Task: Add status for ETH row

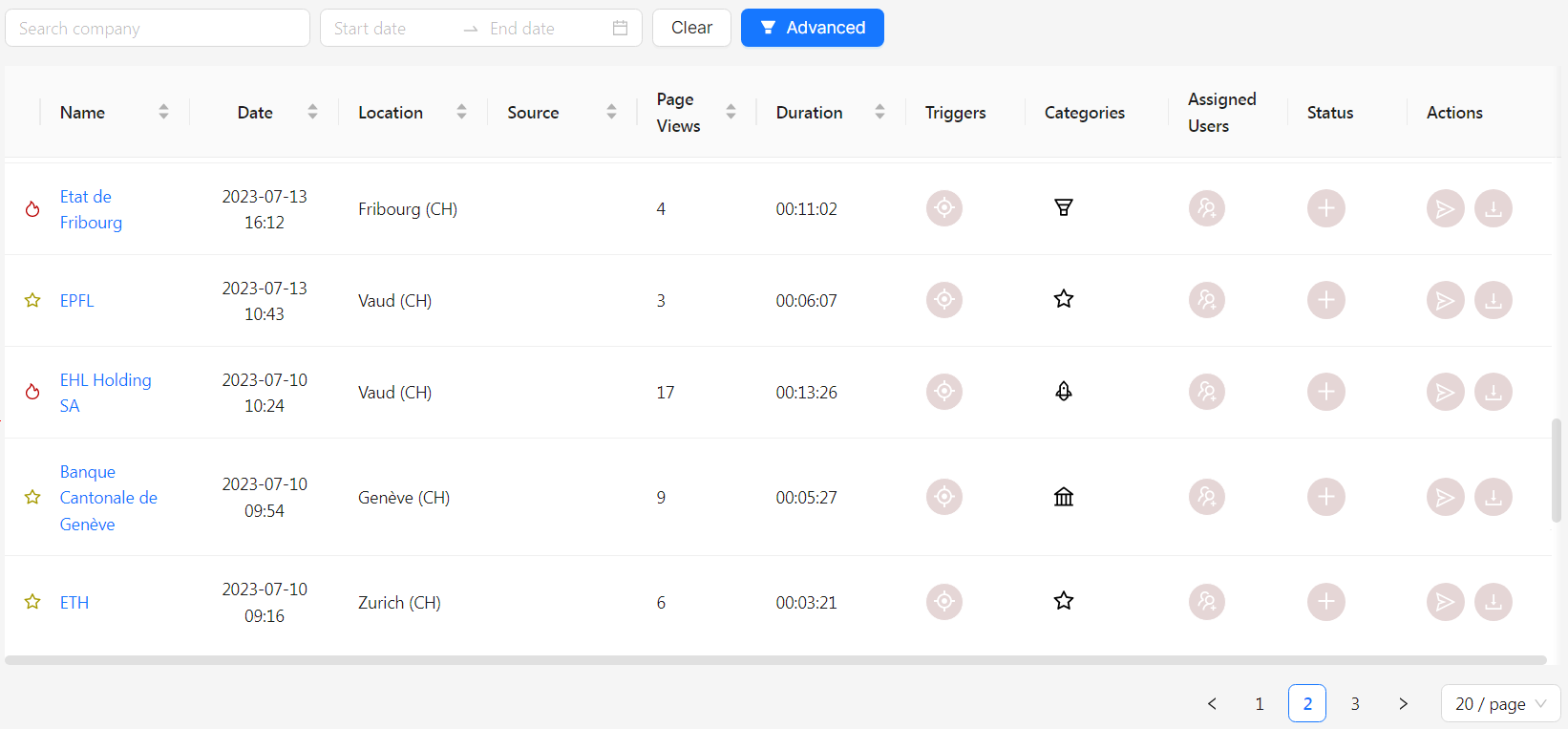Action: (1326, 602)
